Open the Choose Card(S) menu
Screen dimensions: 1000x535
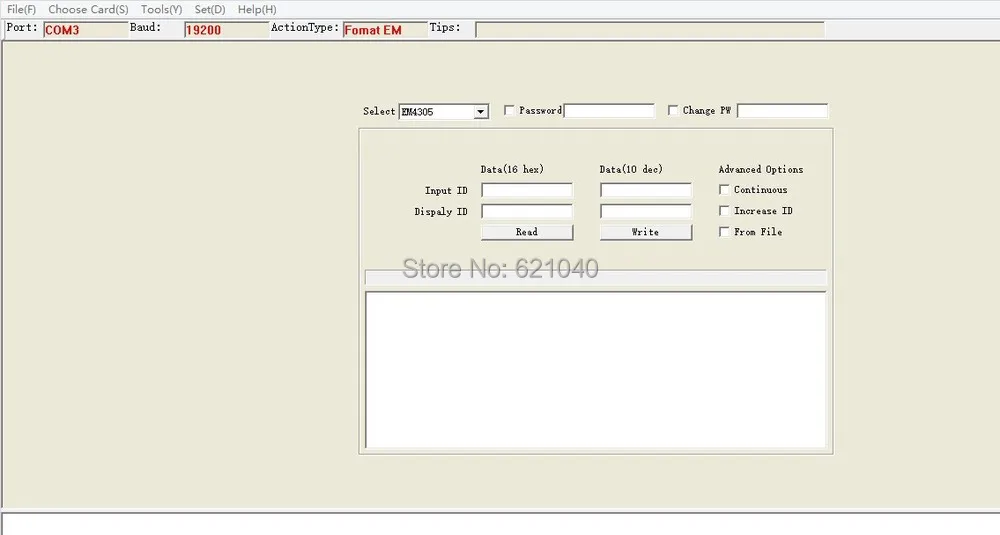coord(88,10)
